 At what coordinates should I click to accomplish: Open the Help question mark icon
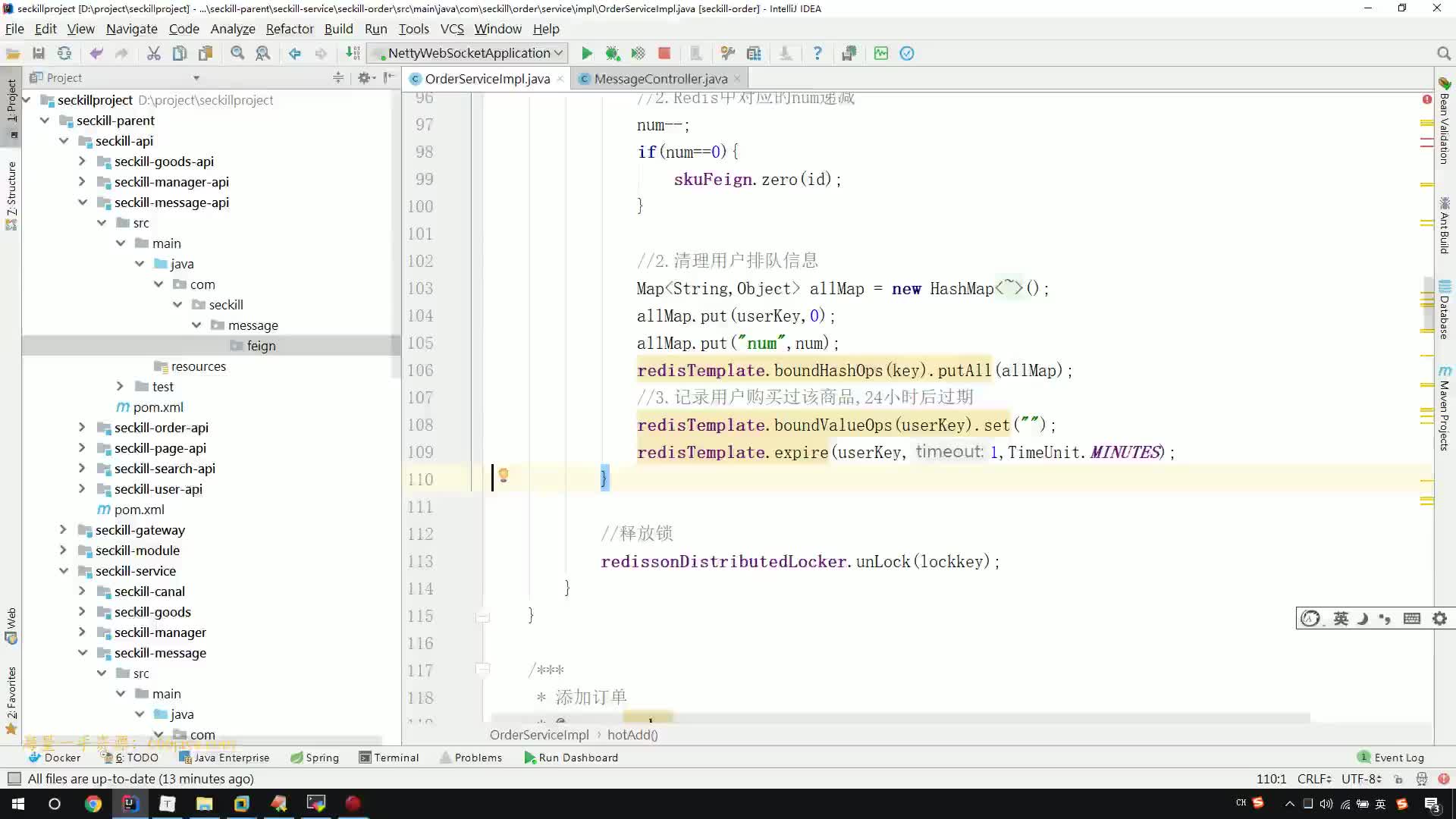coord(817,53)
